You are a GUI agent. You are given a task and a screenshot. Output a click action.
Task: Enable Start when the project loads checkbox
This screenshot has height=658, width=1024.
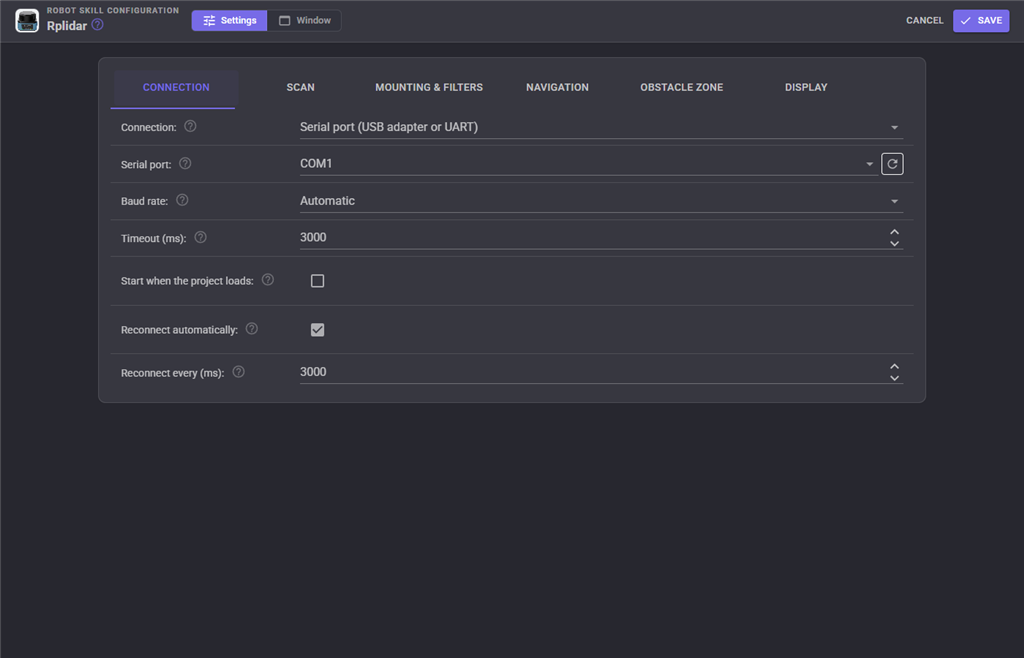[317, 281]
